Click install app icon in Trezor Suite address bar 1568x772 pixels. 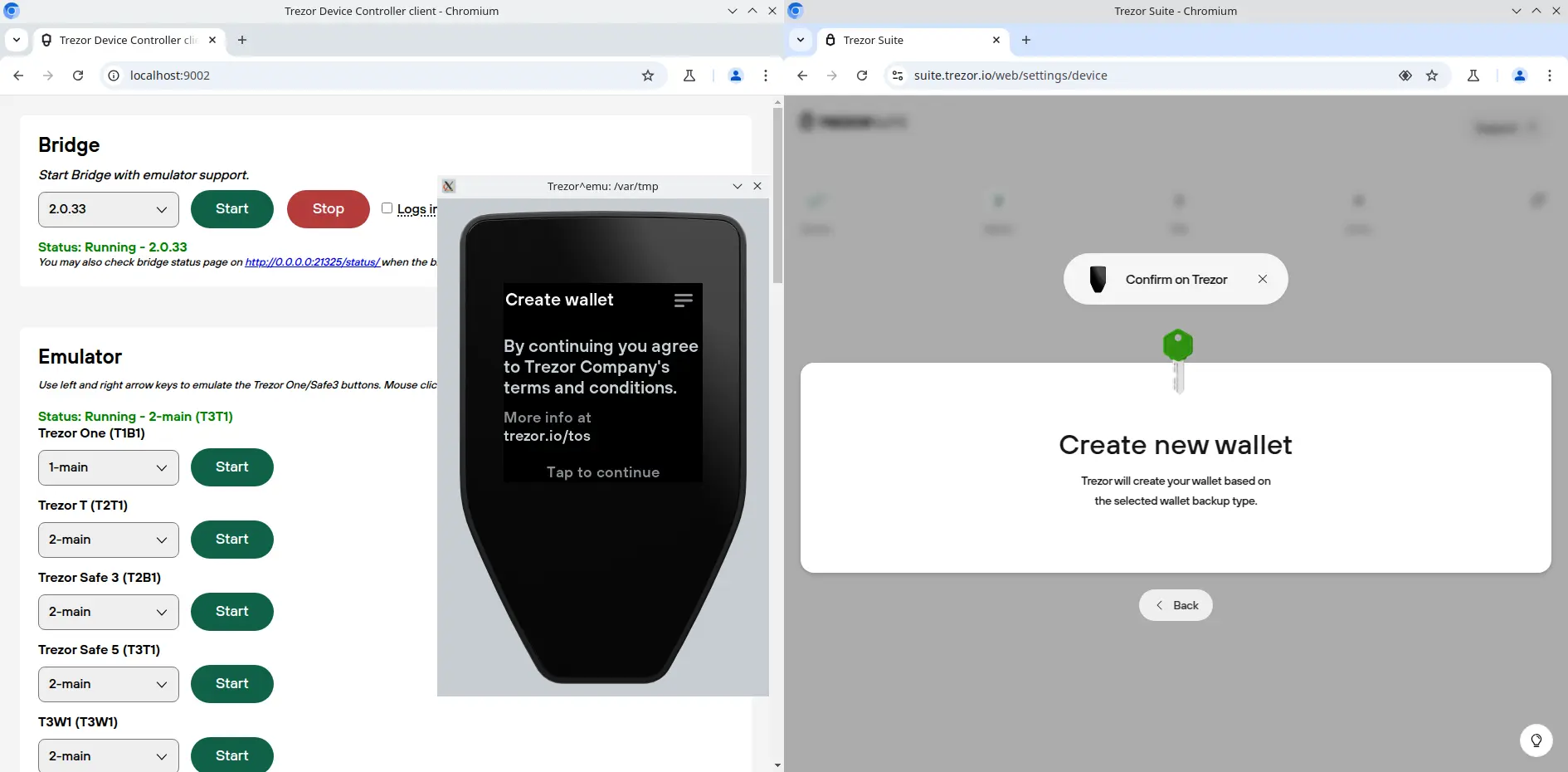pos(1405,76)
